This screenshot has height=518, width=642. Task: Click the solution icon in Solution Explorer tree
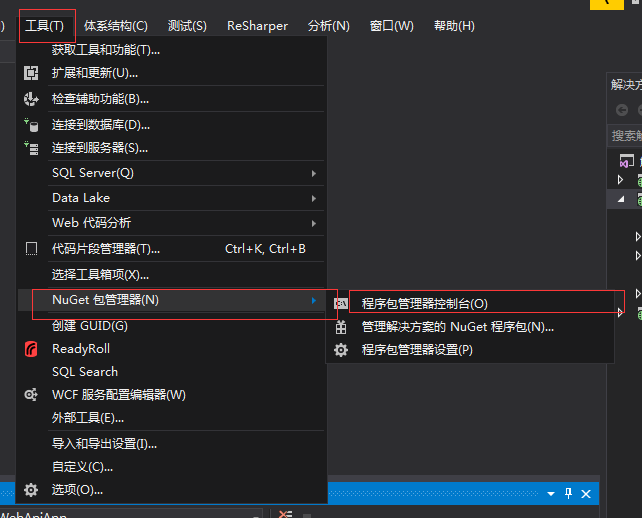pos(626,161)
